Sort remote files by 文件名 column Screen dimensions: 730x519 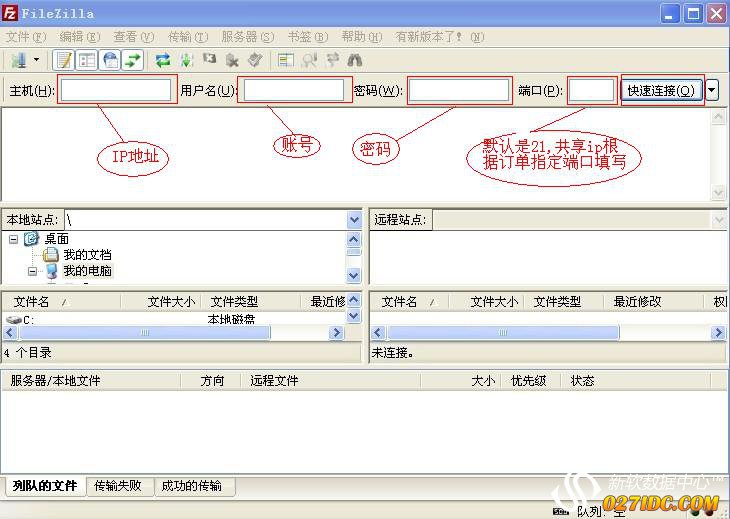[410, 302]
